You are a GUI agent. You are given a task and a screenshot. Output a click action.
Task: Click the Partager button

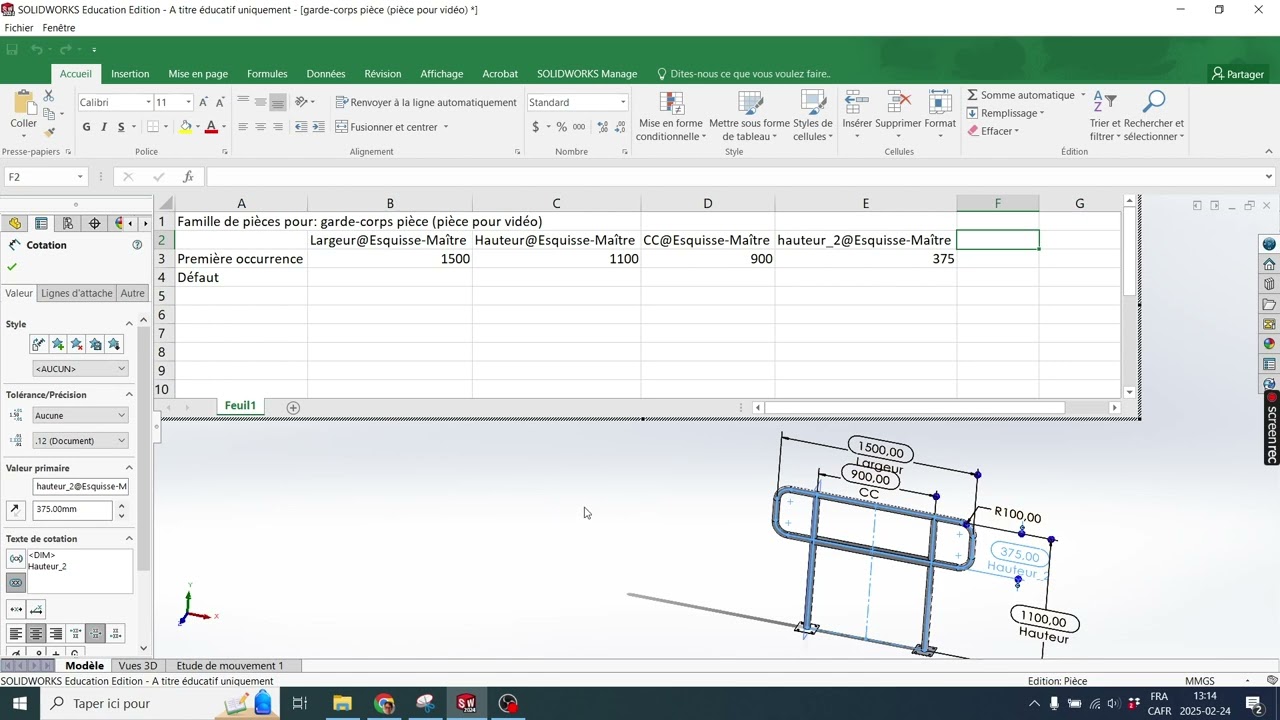point(1238,74)
